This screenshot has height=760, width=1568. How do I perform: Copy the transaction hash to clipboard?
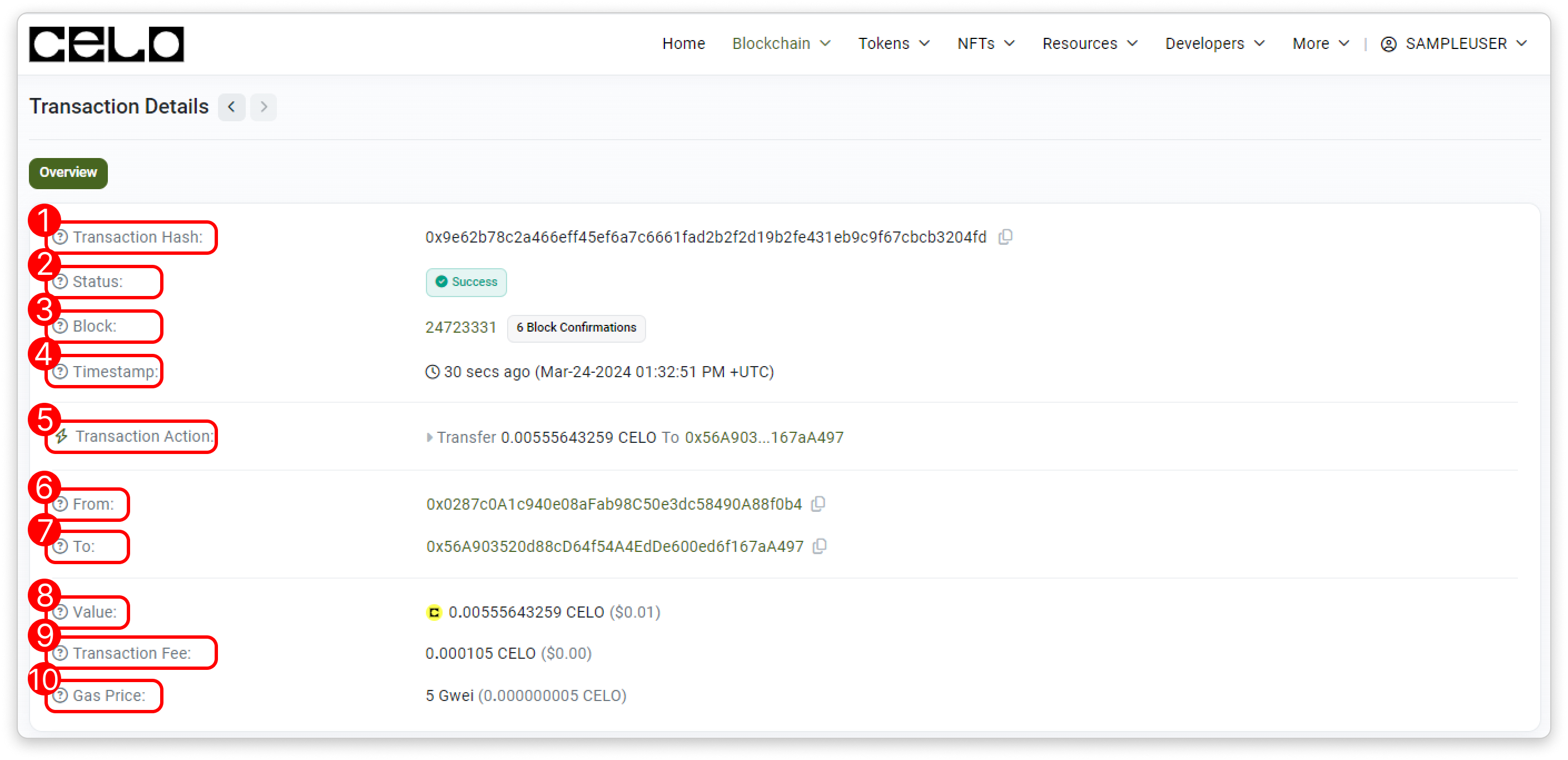coord(1005,237)
